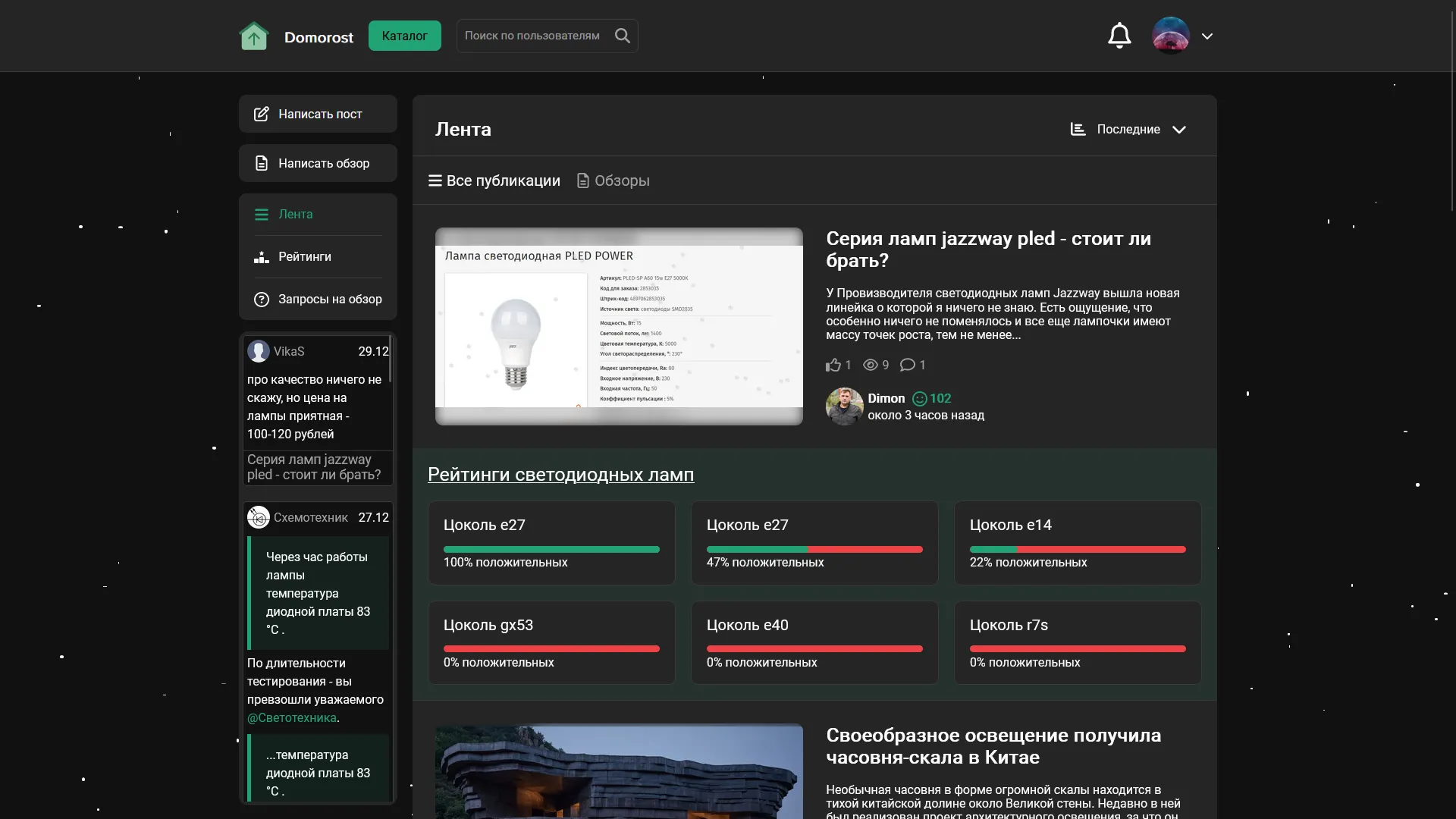Open the Последние sorting dropdown
The width and height of the screenshot is (1456, 819).
pos(1128,129)
